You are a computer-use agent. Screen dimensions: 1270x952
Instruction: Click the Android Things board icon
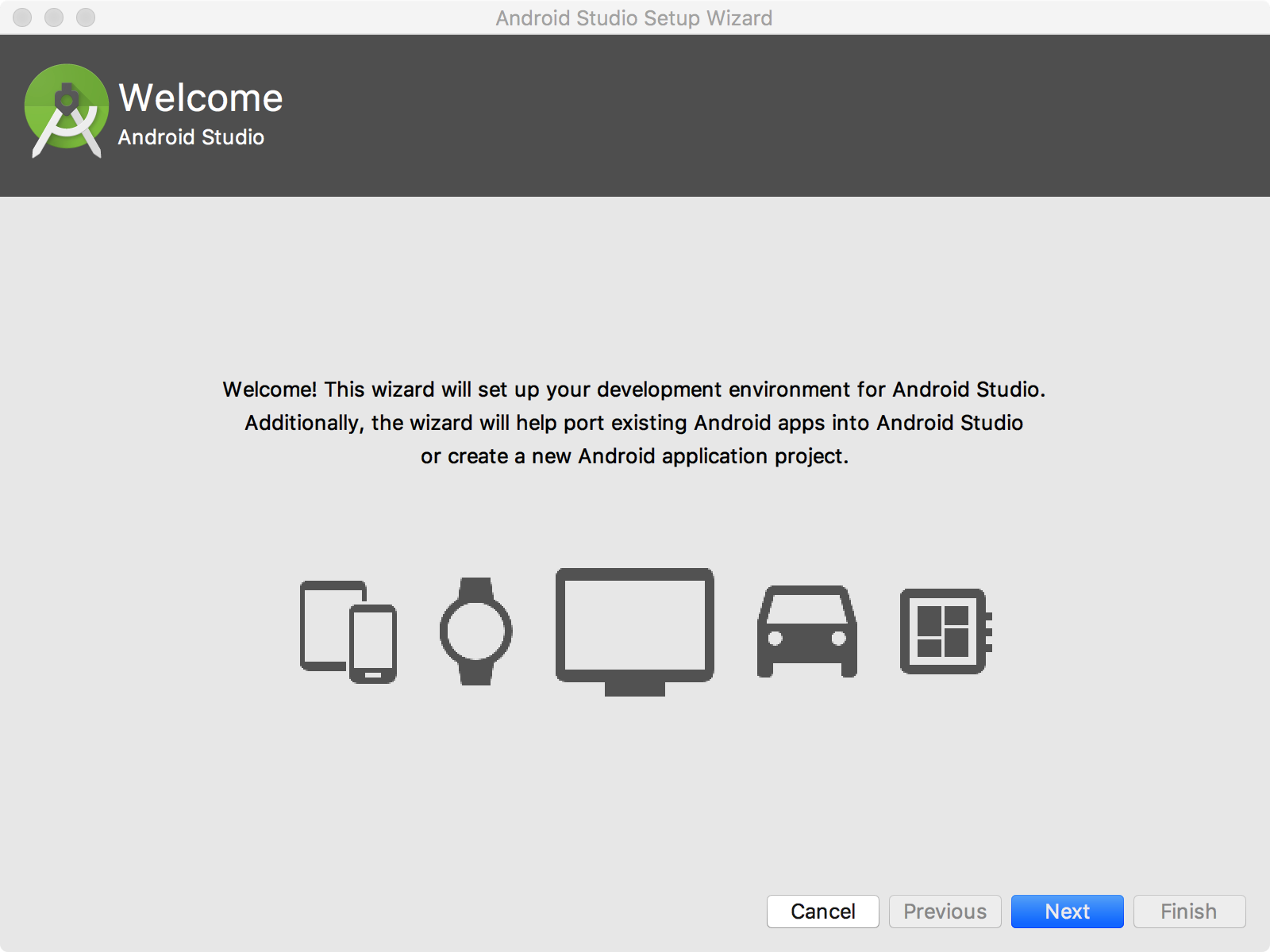[x=946, y=631]
